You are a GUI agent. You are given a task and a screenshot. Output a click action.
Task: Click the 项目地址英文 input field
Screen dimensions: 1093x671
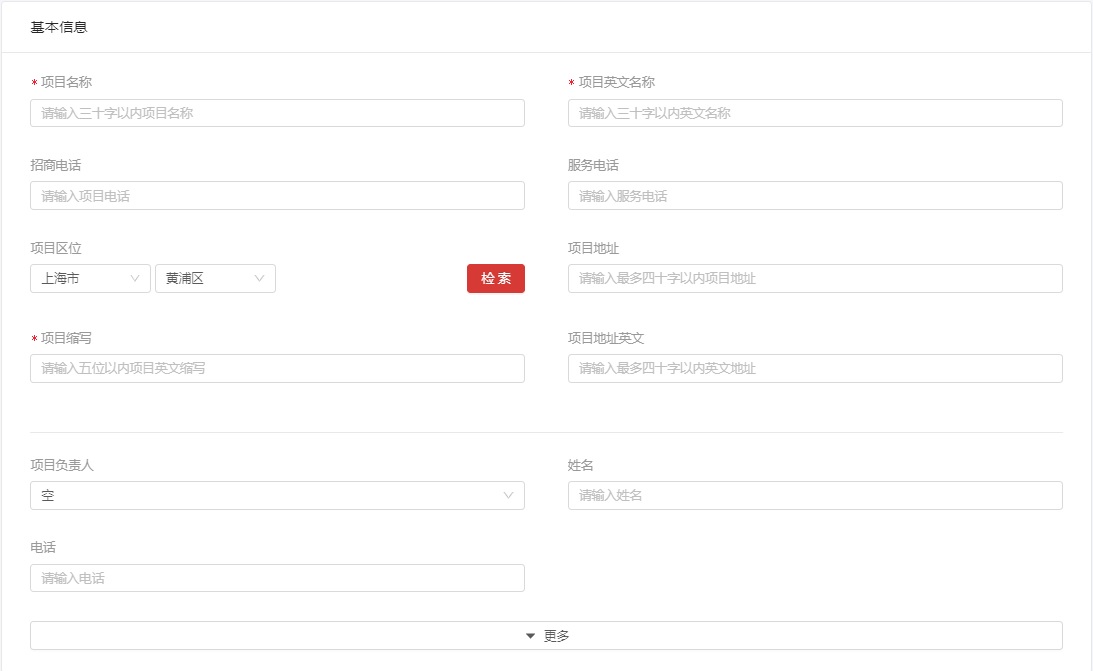[814, 369]
